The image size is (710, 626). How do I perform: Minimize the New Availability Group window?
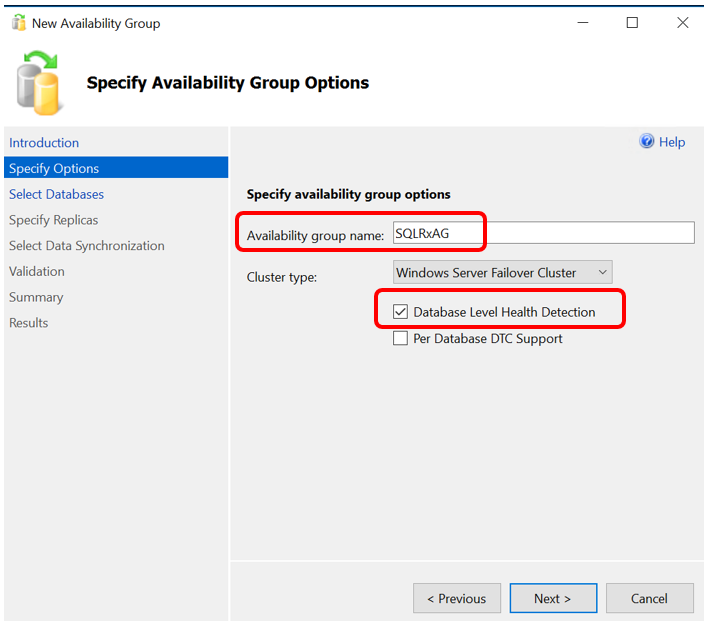[x=583, y=22]
